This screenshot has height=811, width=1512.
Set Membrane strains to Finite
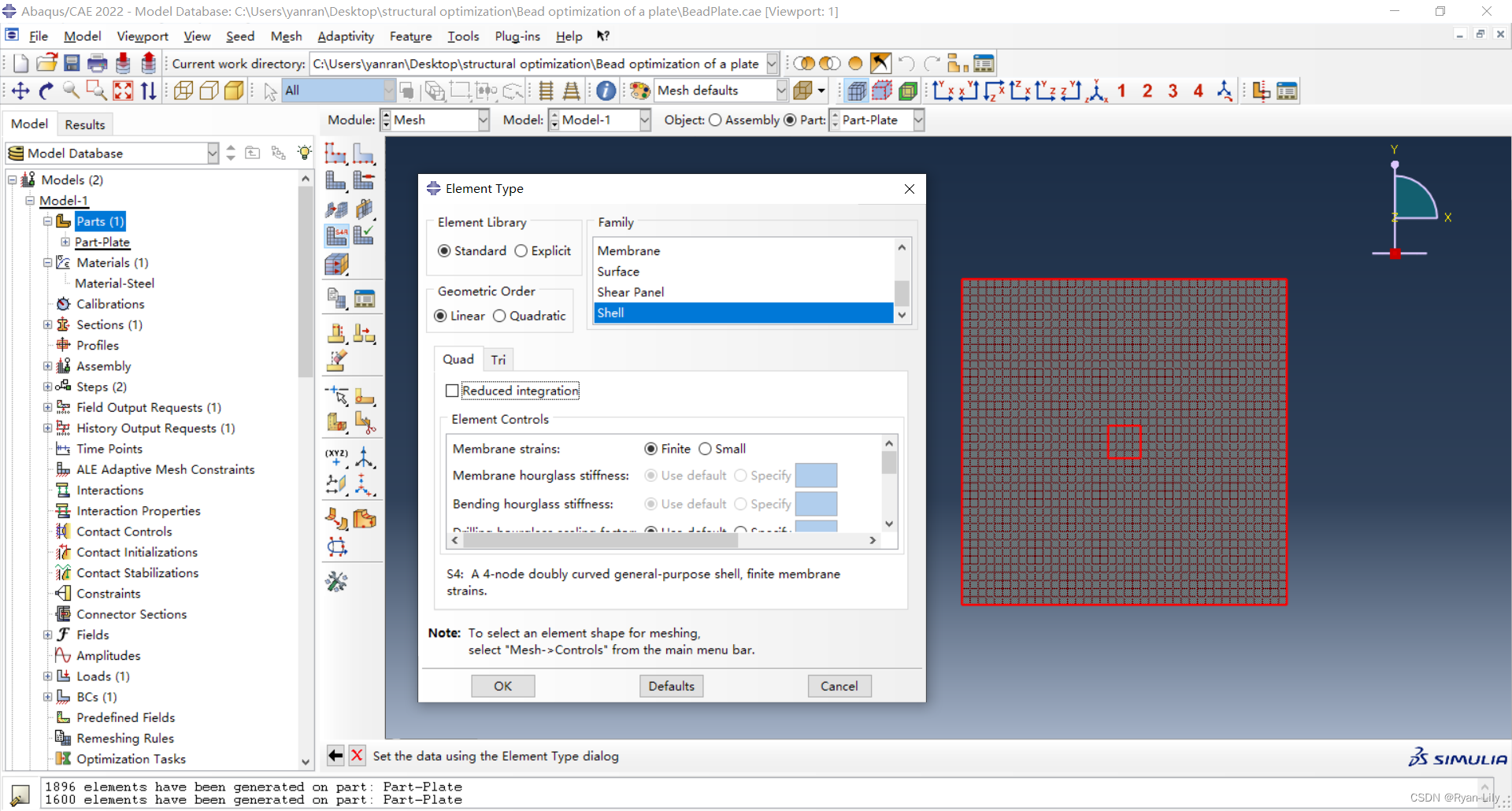[650, 449]
